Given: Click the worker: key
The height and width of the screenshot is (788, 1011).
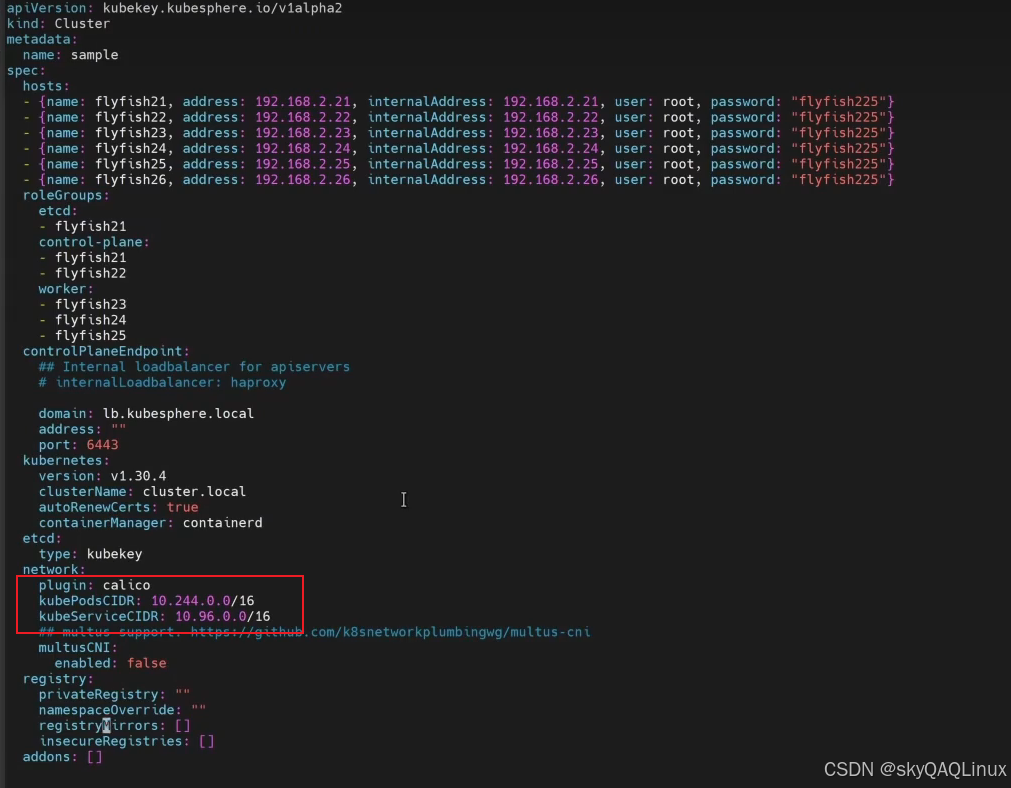Looking at the screenshot, I should coord(66,289).
